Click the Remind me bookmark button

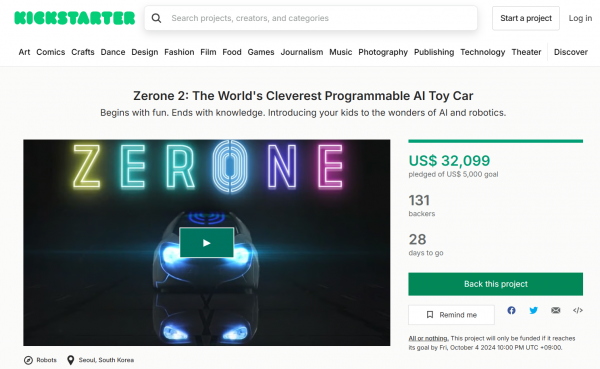(451, 315)
